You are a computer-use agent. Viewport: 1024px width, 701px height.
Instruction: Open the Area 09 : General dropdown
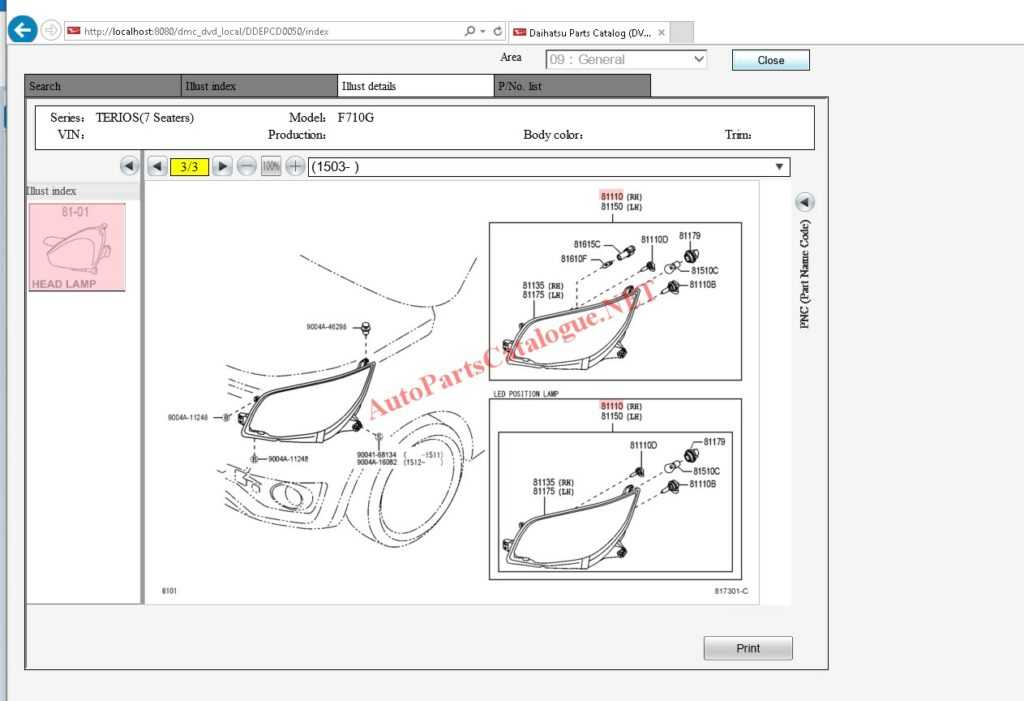point(626,60)
